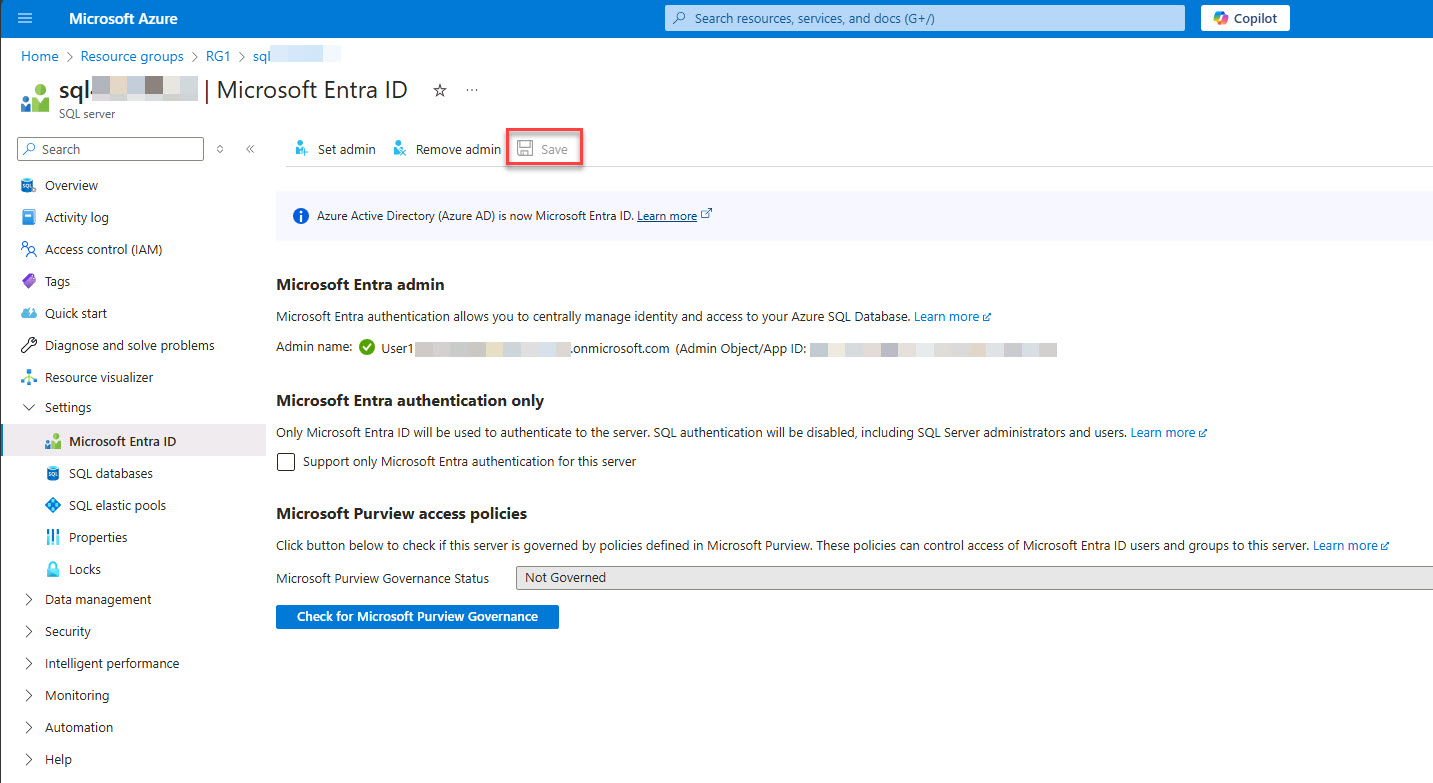Image resolution: width=1433 pixels, height=783 pixels.
Task: Open Access control (IAM) menu item
Action: point(103,250)
